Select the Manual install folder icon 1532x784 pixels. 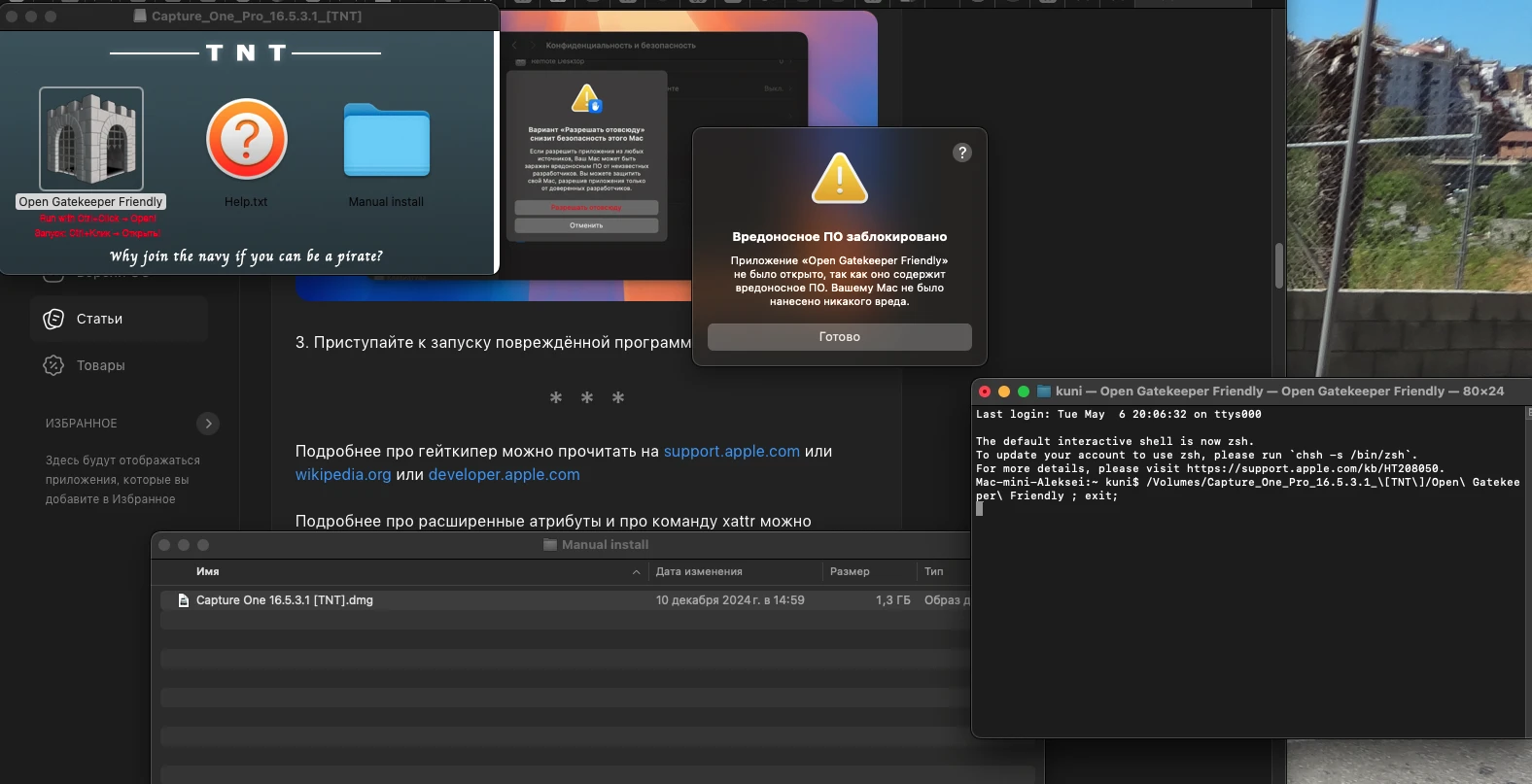387,140
